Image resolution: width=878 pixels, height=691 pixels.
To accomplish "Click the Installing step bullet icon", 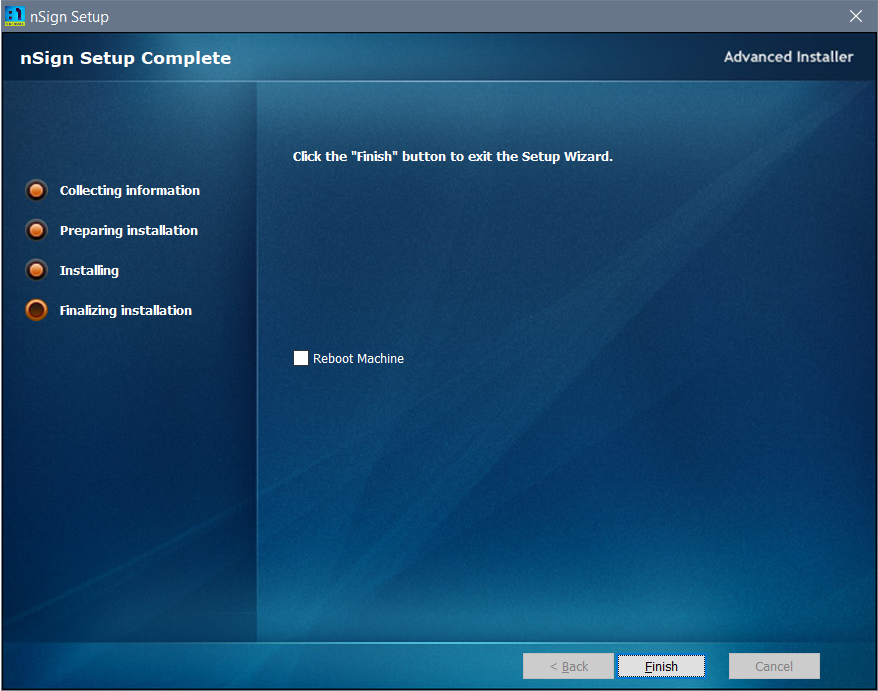I will [x=36, y=270].
